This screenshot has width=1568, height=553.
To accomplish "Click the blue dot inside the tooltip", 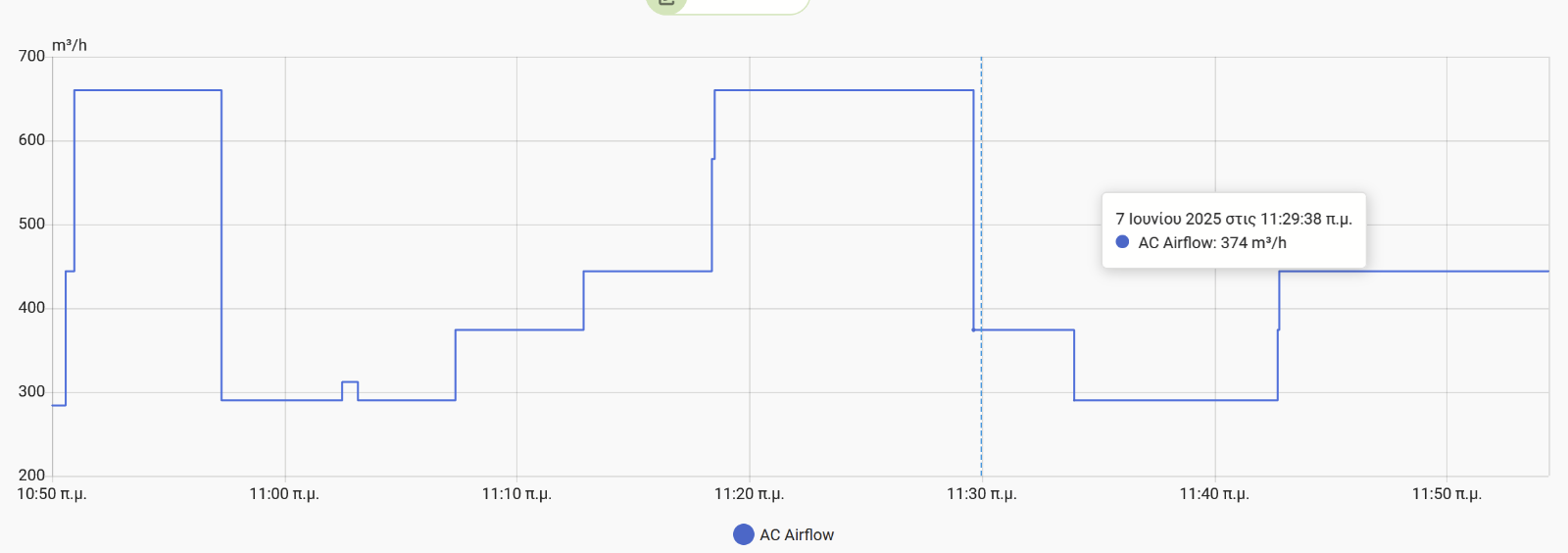I will [1123, 241].
